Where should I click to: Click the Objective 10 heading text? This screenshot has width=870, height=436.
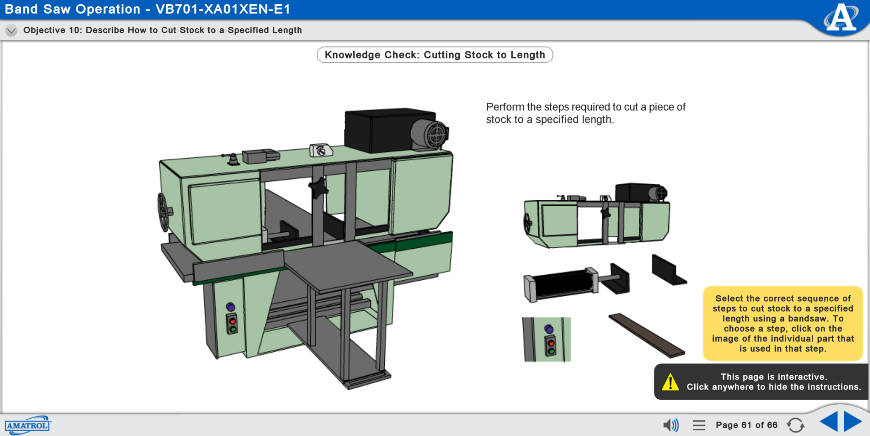163,31
